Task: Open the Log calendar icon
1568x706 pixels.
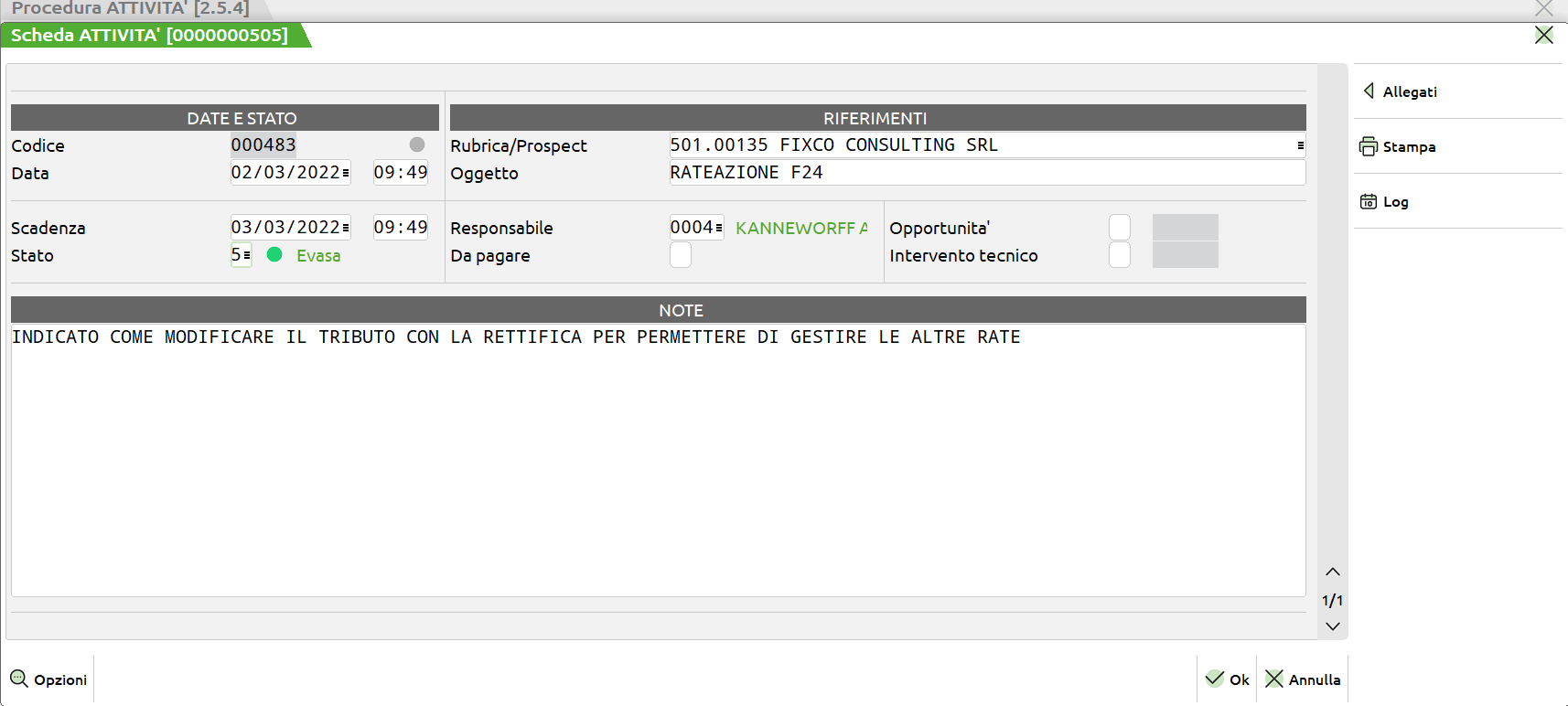Action: coord(1368,201)
